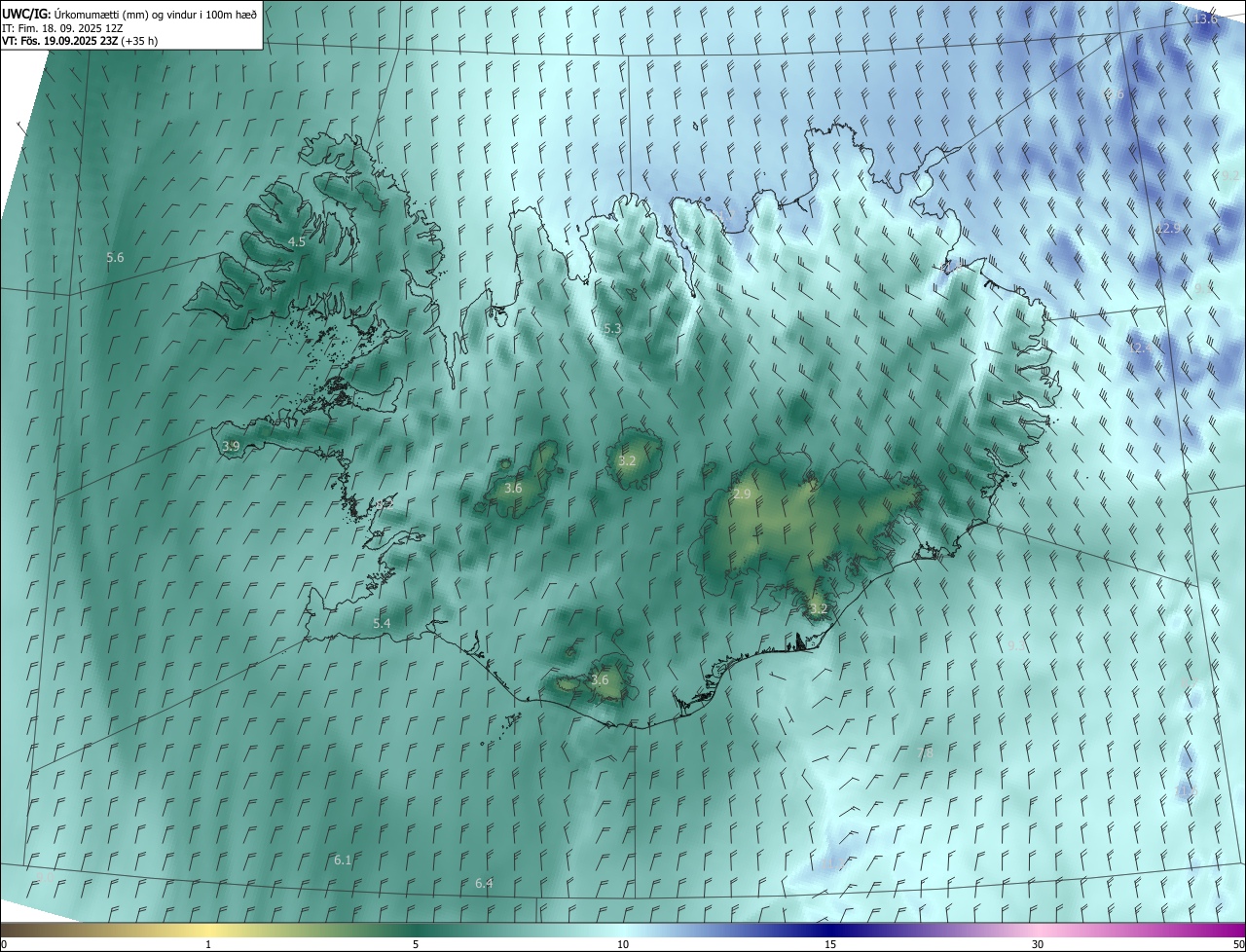Click the 3.9 value on the map
Image resolution: width=1246 pixels, height=952 pixels.
231,446
